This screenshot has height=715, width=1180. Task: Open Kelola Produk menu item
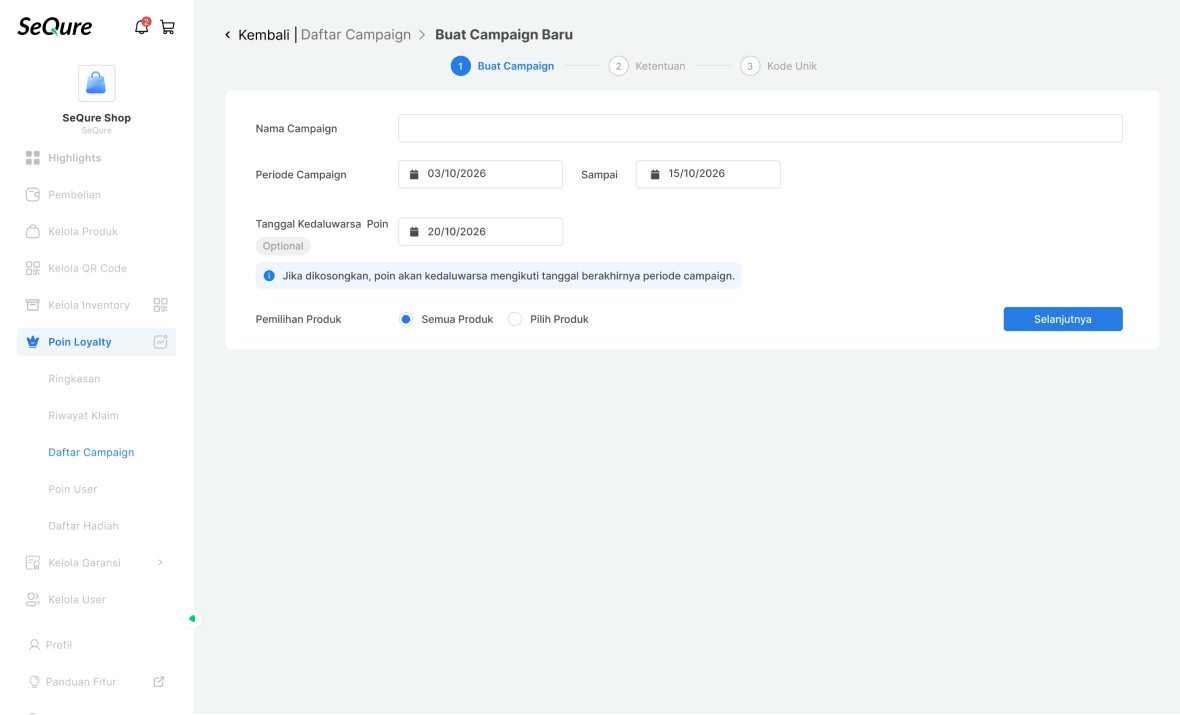(96, 231)
